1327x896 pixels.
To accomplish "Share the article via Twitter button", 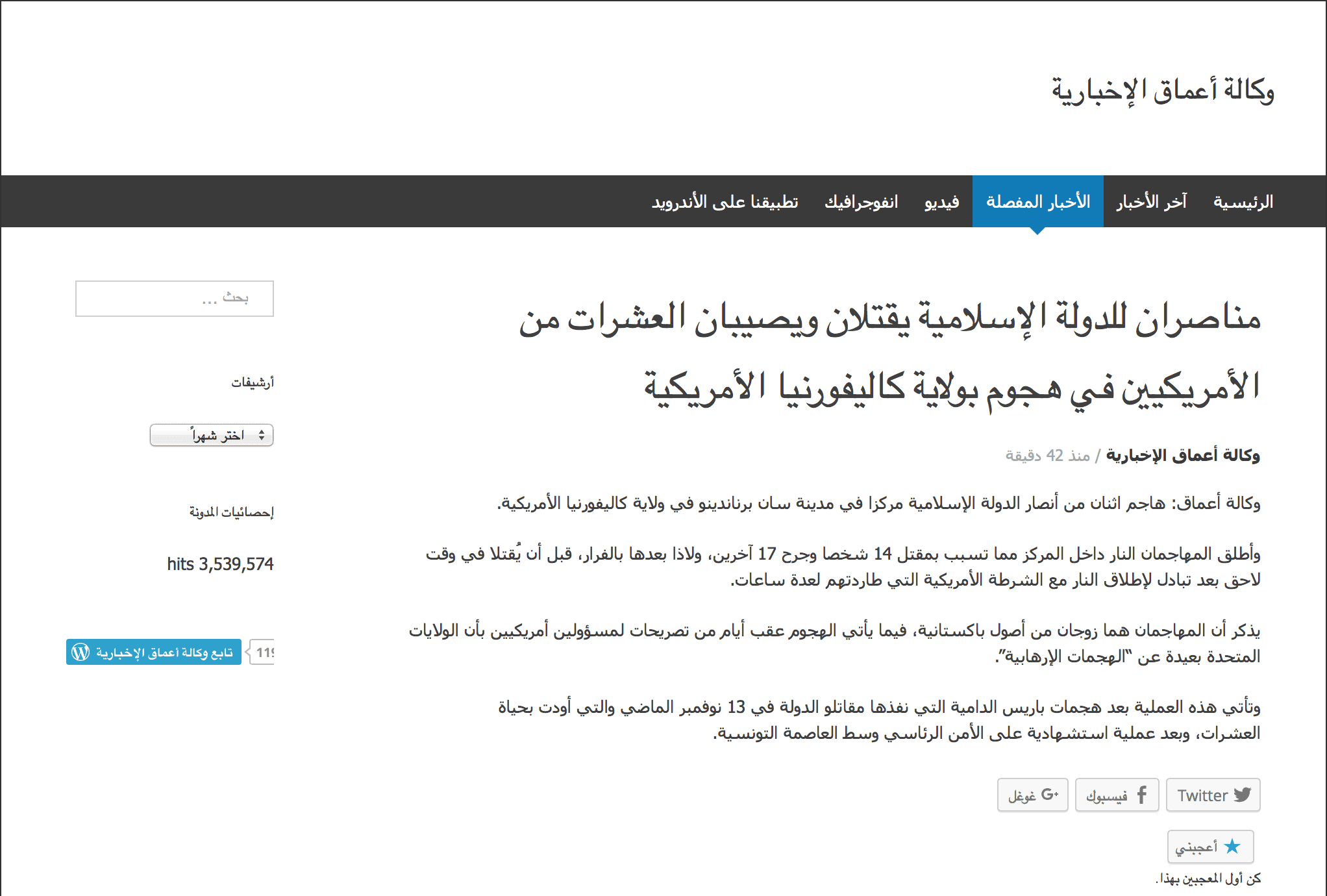I will pos(1213,795).
